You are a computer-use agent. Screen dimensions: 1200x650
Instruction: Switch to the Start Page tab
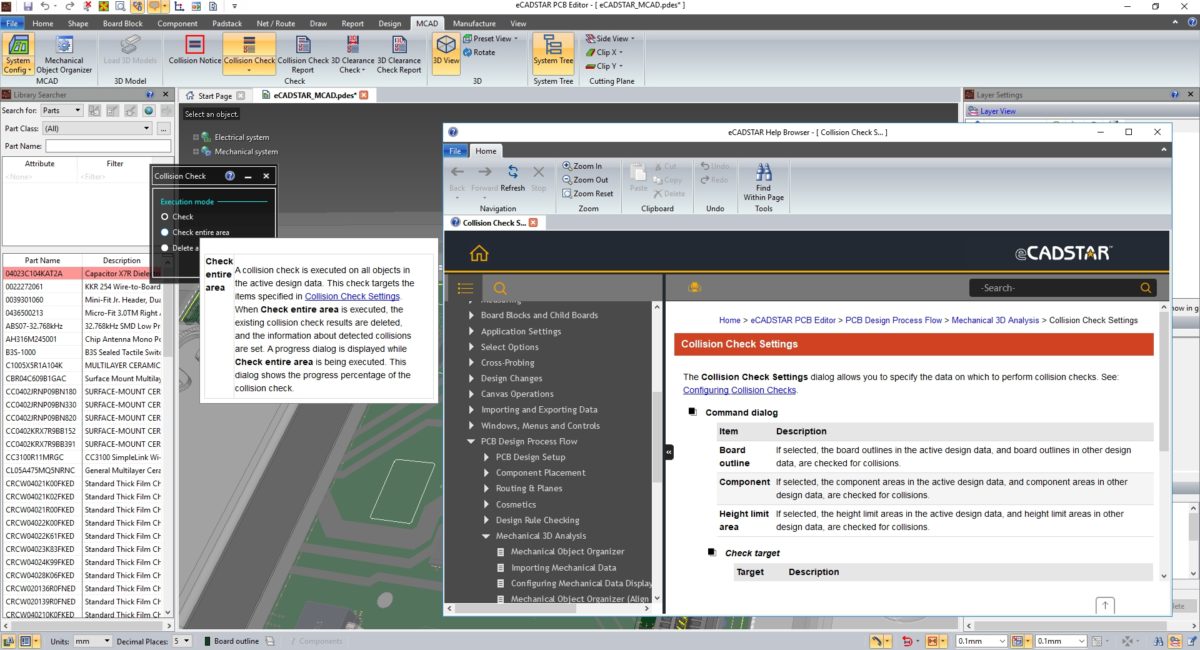point(214,96)
